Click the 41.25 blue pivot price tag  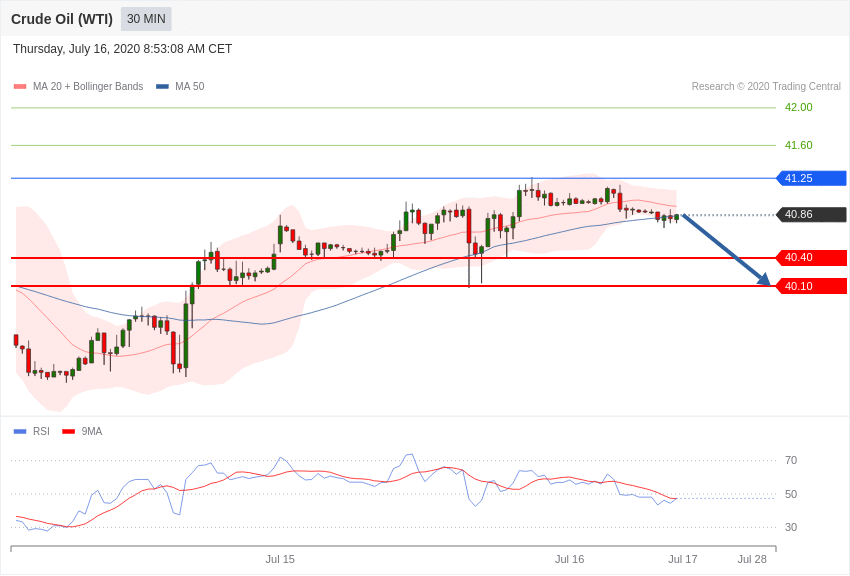pyautogui.click(x=812, y=178)
